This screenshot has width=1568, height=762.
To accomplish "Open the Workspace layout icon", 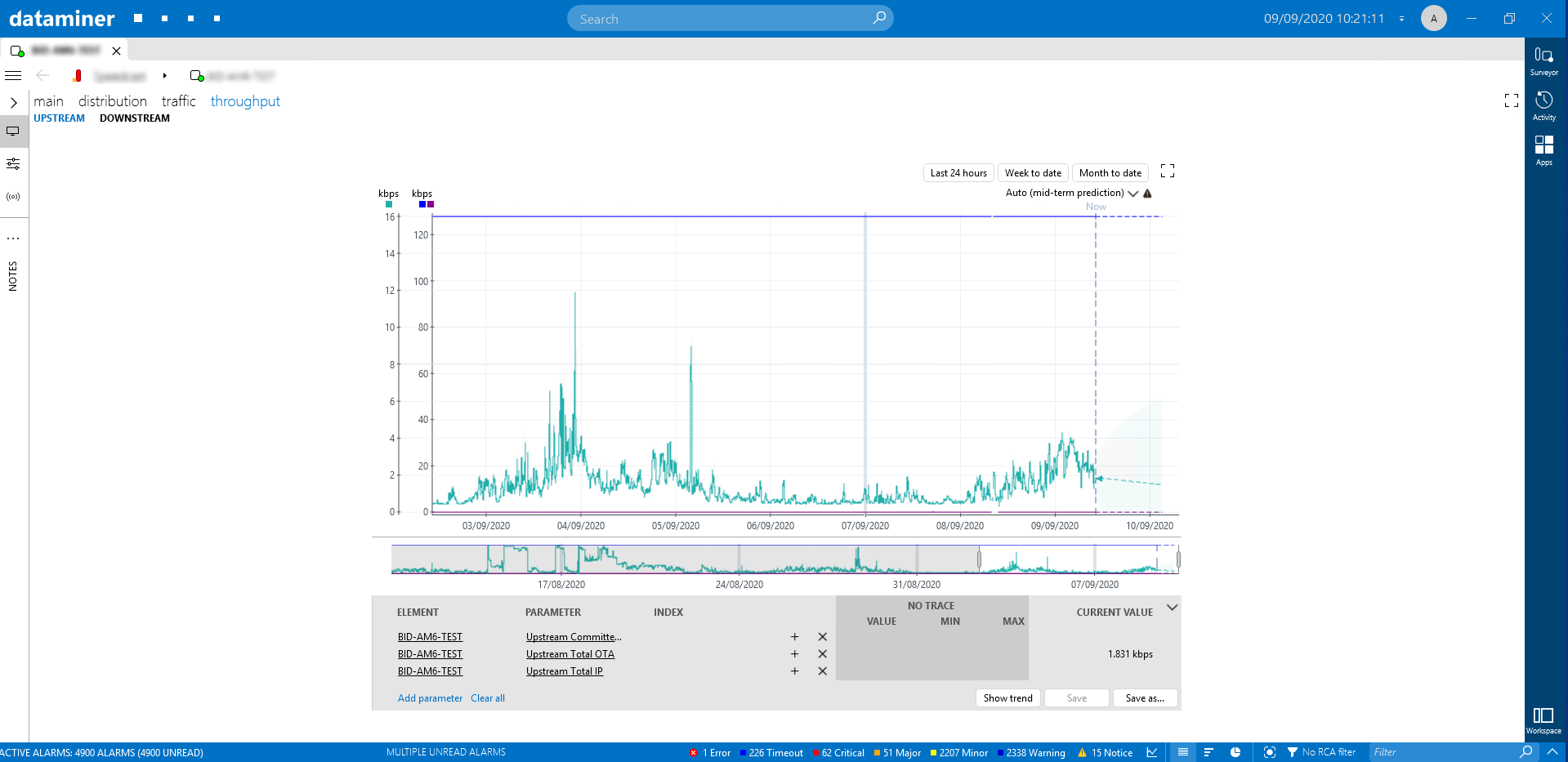I will coord(1543,720).
